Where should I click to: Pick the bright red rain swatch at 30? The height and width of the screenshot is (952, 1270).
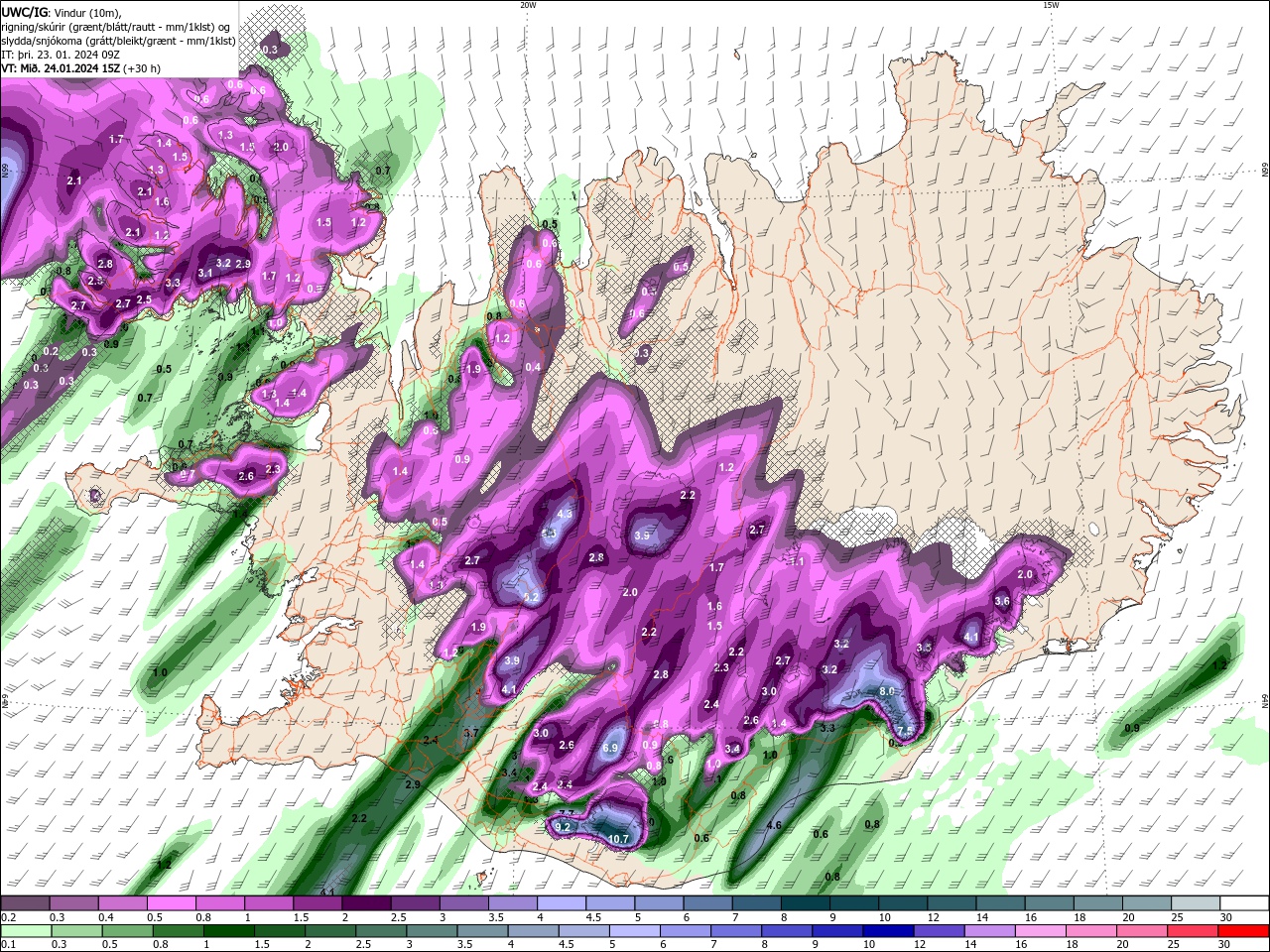pos(1244,931)
